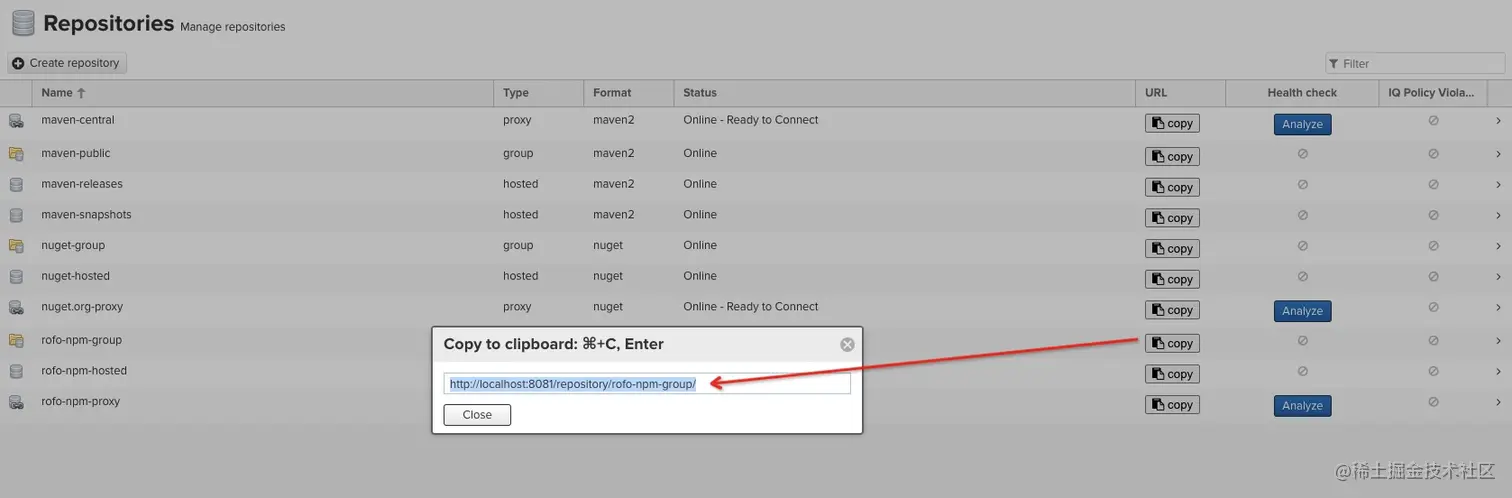The width and height of the screenshot is (1512, 498).
Task: Click the nuget.org-proxy repository icon
Action: click(x=16, y=307)
